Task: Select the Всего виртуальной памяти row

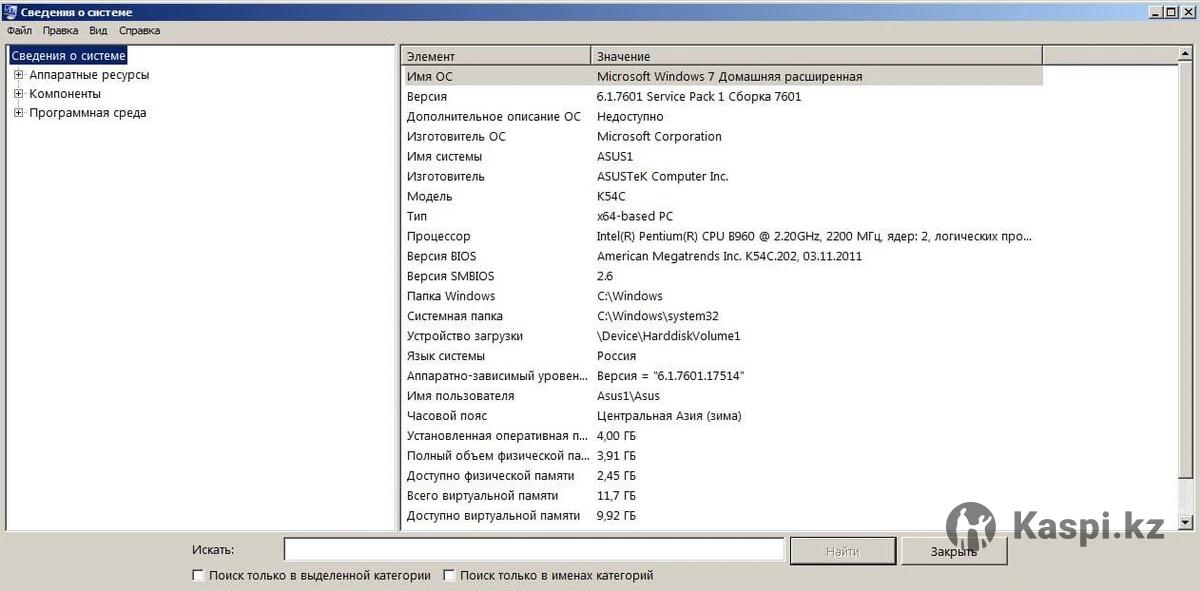Action: tap(722, 496)
